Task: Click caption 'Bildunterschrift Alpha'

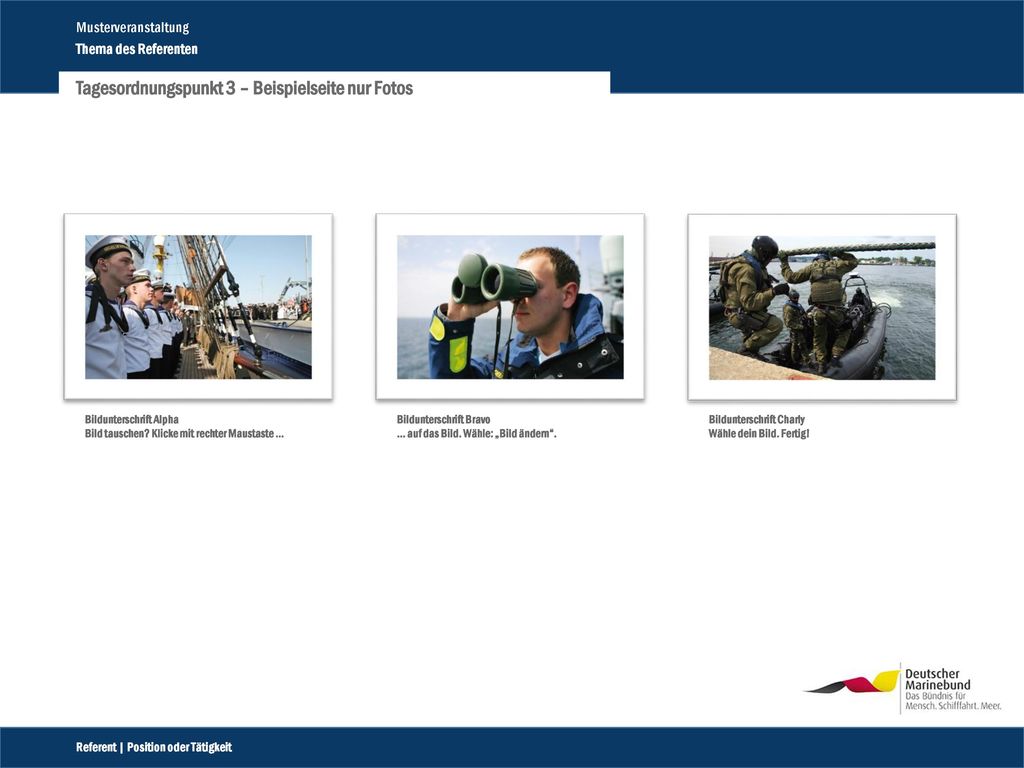Action: pos(131,419)
